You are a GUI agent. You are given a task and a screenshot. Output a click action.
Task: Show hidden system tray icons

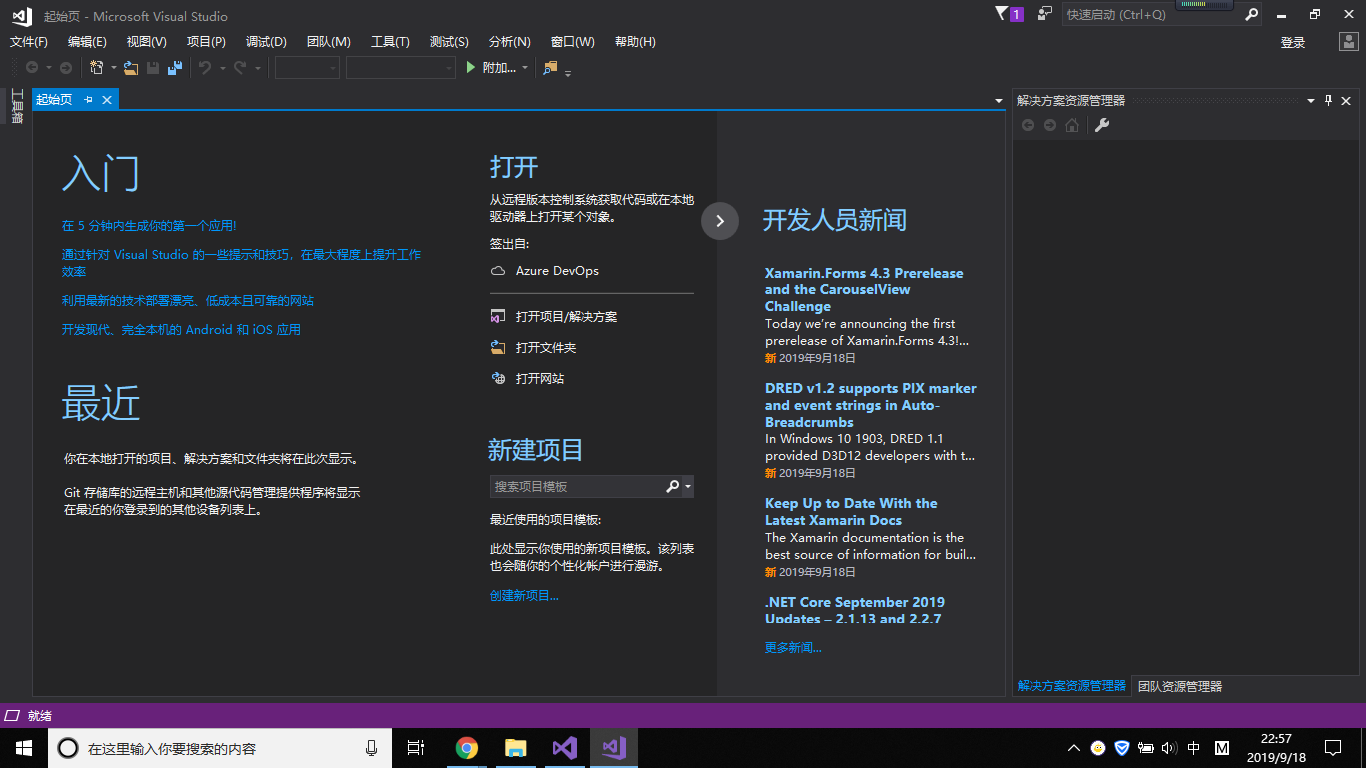(1074, 748)
